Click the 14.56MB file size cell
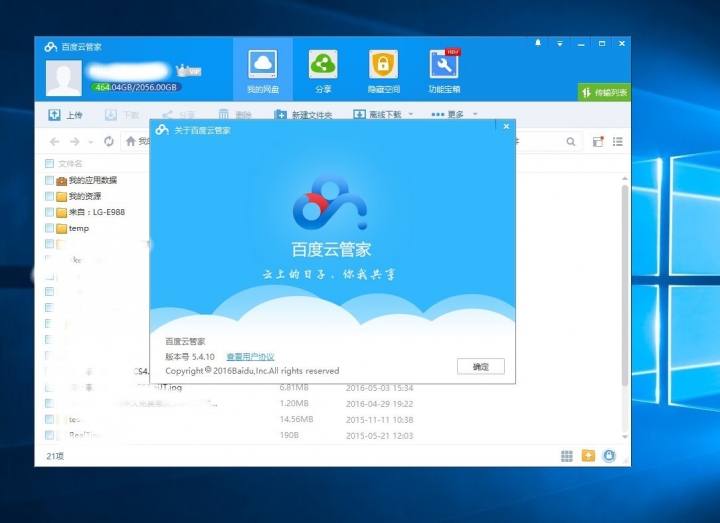The width and height of the screenshot is (720, 523). [x=297, y=419]
